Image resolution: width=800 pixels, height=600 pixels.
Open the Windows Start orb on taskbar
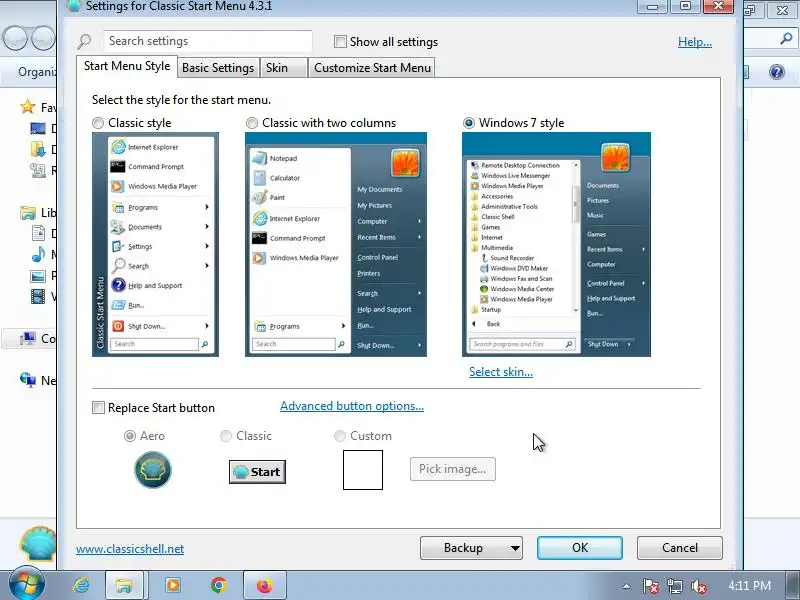pos(25,583)
